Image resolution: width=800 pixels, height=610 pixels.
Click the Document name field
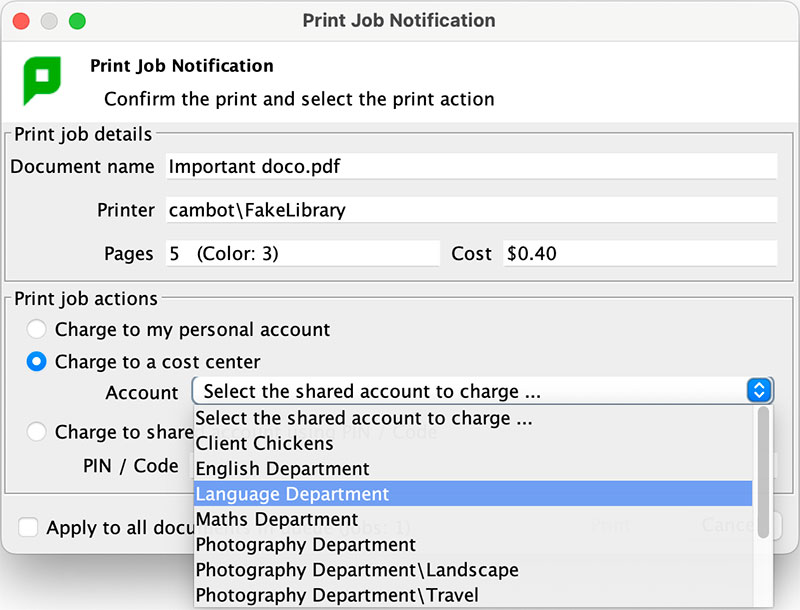coord(470,166)
